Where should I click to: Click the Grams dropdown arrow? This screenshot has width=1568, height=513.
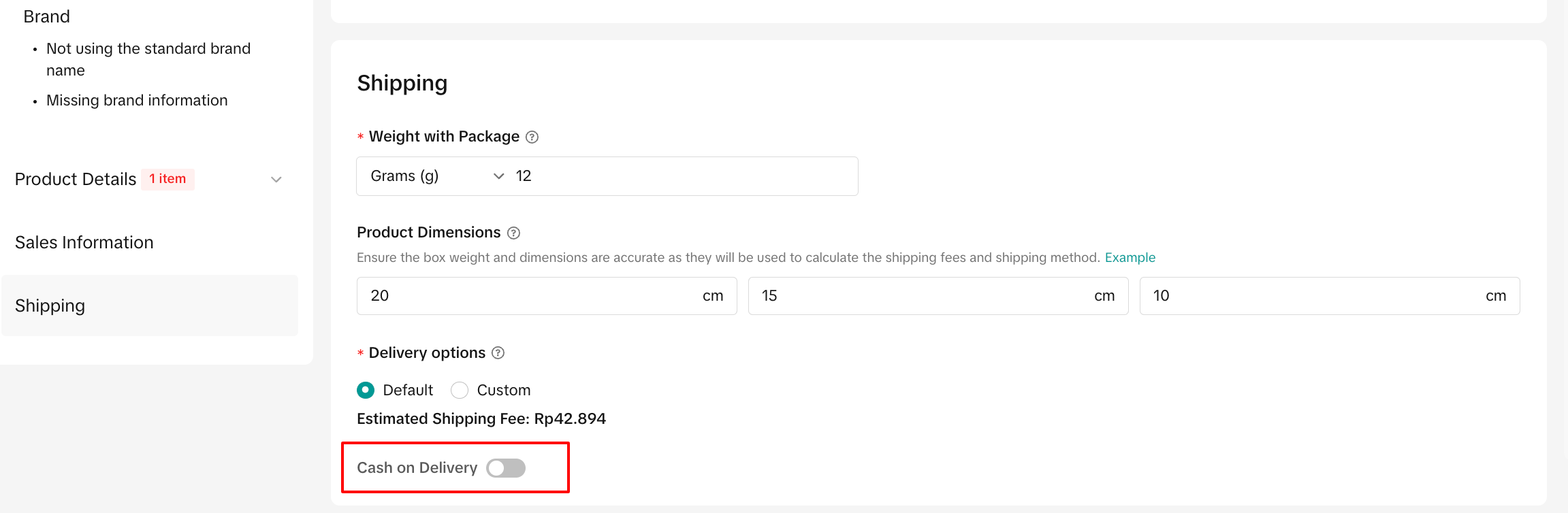(x=498, y=176)
